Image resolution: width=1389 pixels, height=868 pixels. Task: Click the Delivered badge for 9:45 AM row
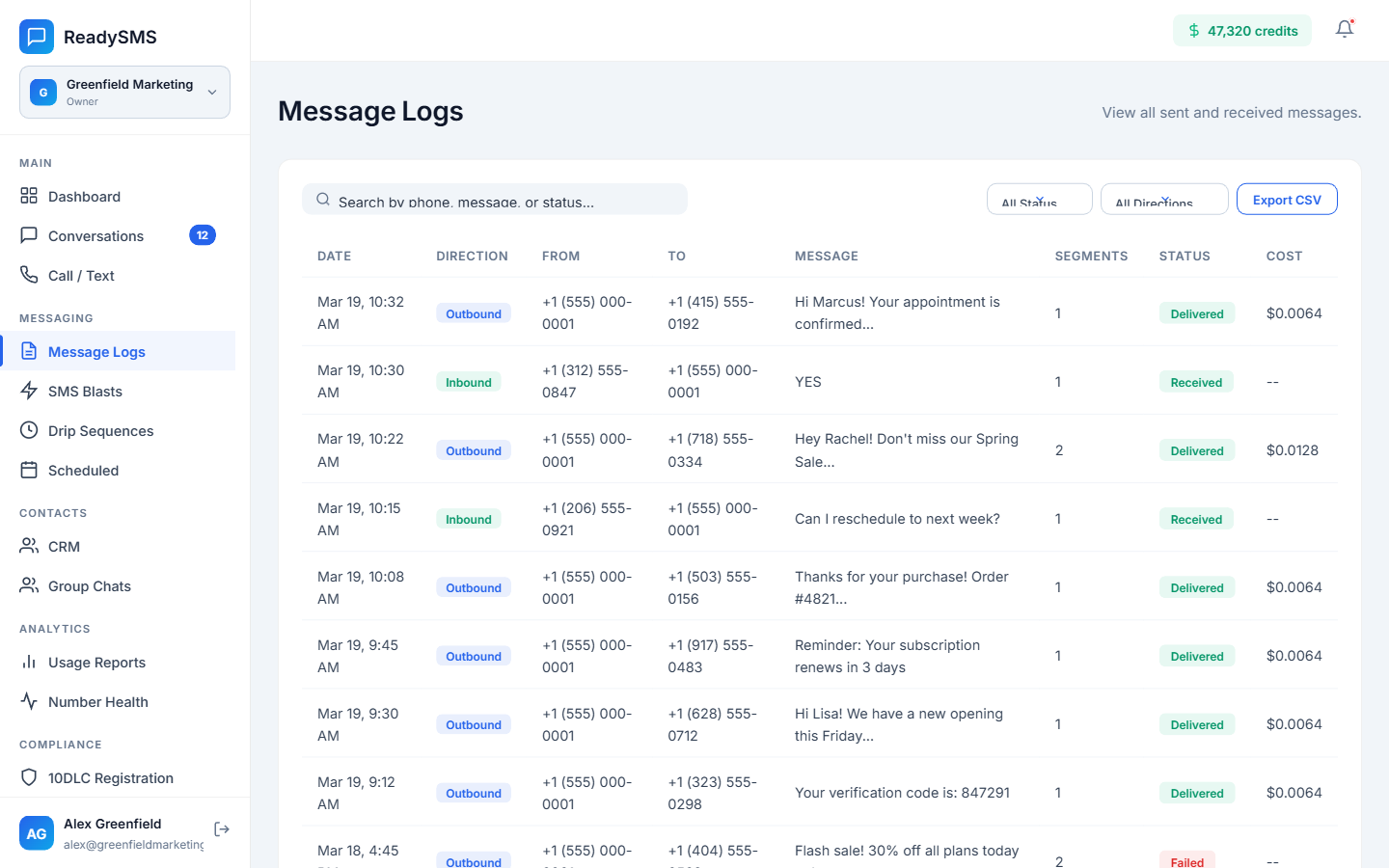tap(1197, 656)
